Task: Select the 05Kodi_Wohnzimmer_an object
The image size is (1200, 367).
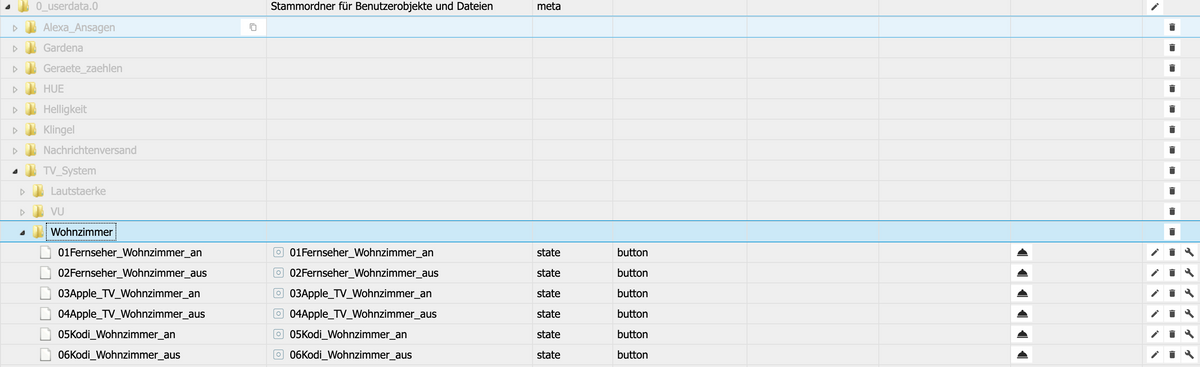Action: point(117,334)
